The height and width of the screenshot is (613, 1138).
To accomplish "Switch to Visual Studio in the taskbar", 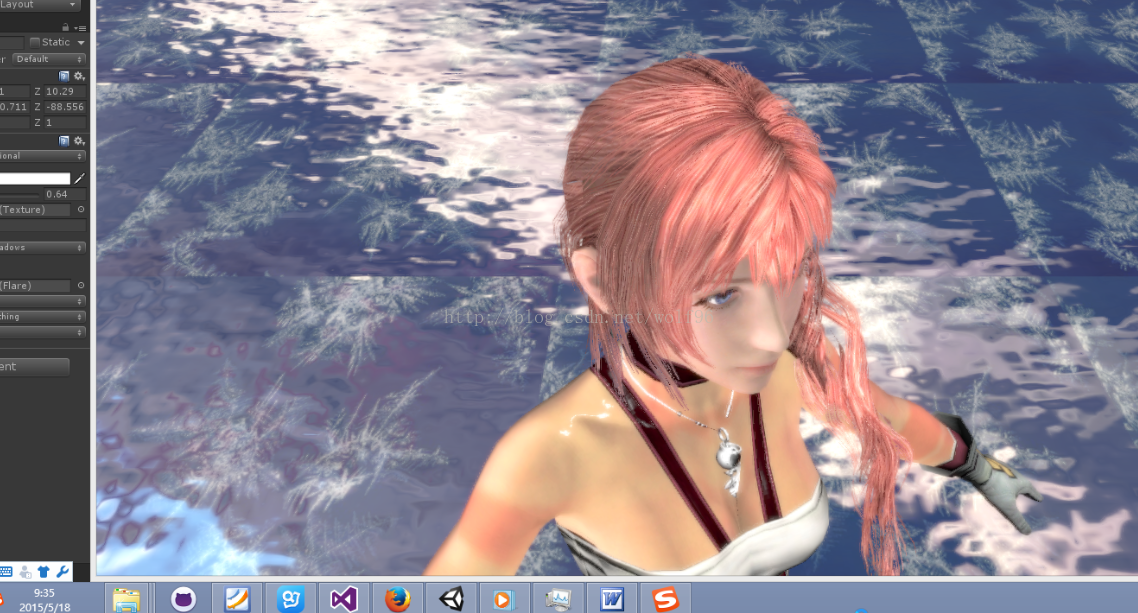I will click(x=343, y=599).
